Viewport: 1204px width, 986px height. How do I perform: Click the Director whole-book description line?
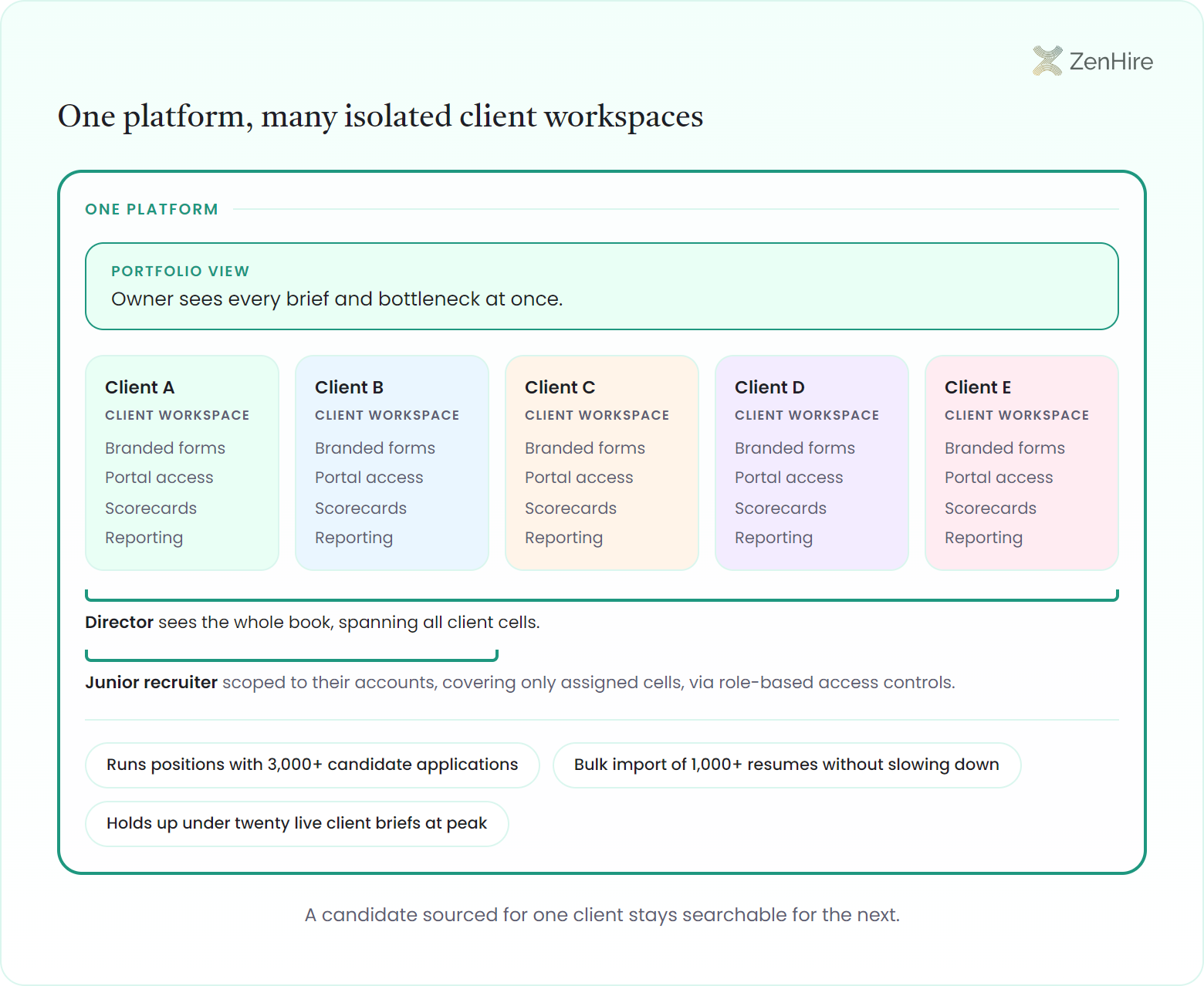coord(313,623)
